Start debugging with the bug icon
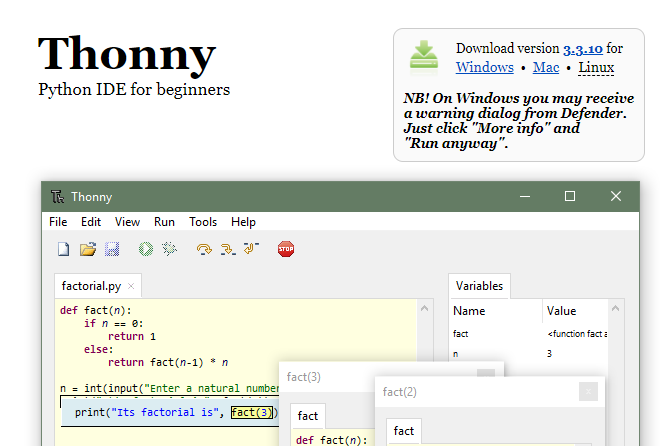665x446 pixels. [170, 249]
